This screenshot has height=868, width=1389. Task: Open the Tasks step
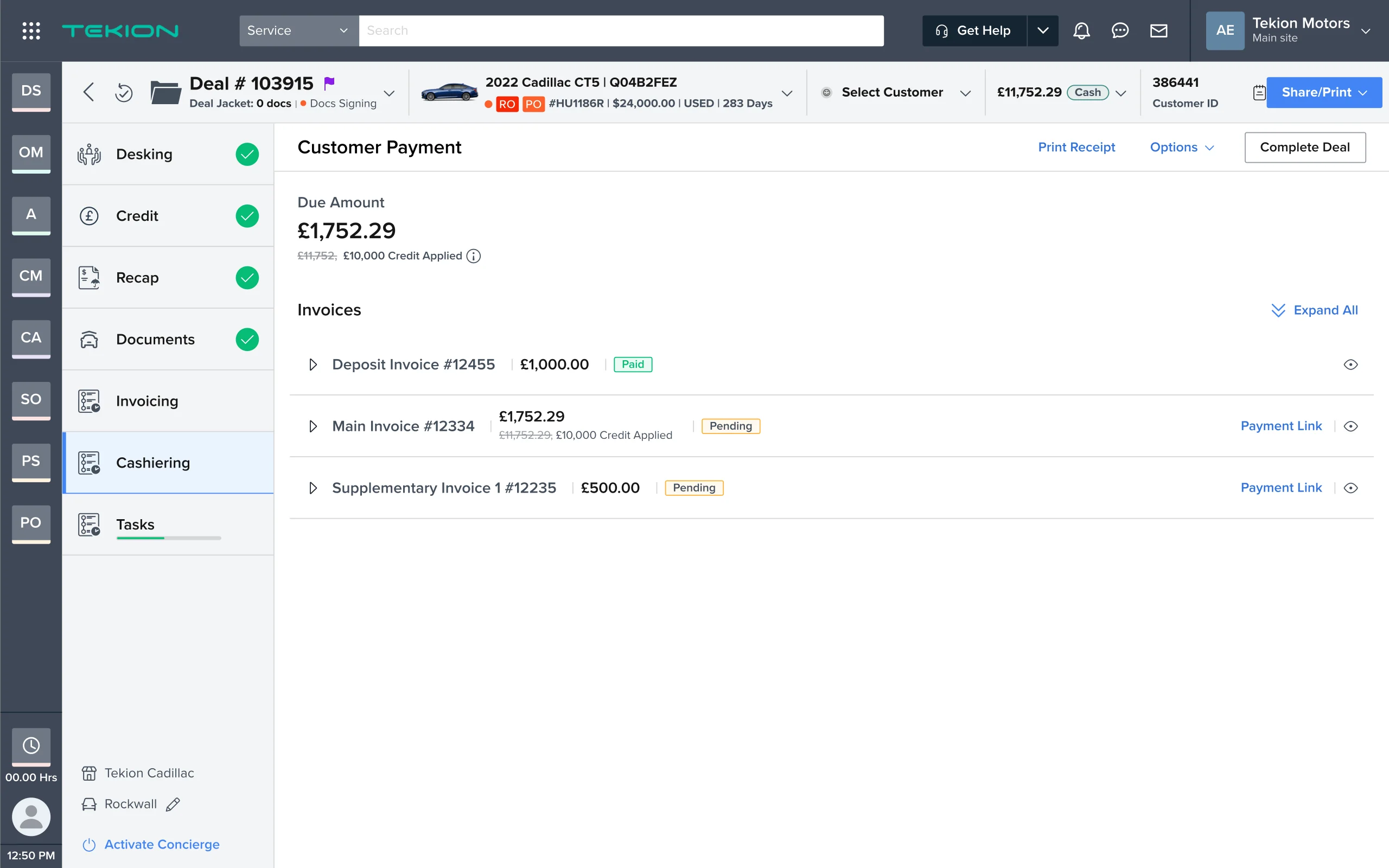coord(168,524)
